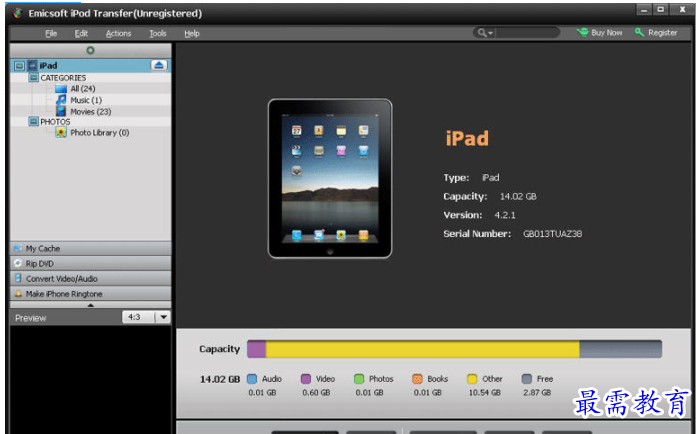The image size is (697, 434).
Task: Click the iPad device icon in tree
Action: 33,66
